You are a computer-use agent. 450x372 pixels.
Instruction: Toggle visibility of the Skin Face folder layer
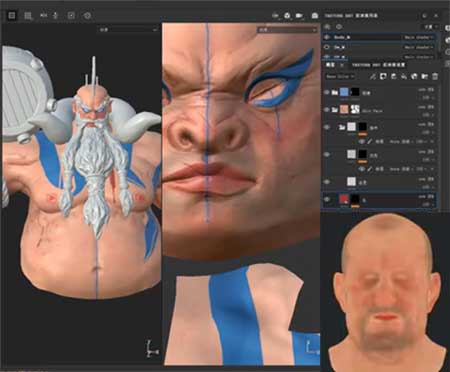[327, 109]
